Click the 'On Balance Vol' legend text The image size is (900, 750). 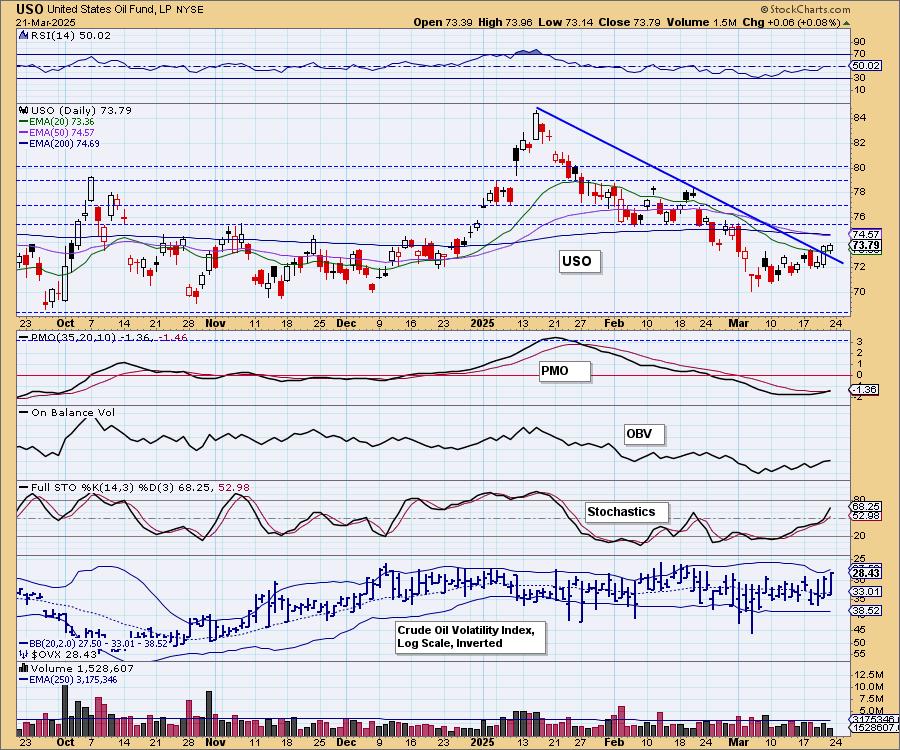pyautogui.click(x=73, y=413)
